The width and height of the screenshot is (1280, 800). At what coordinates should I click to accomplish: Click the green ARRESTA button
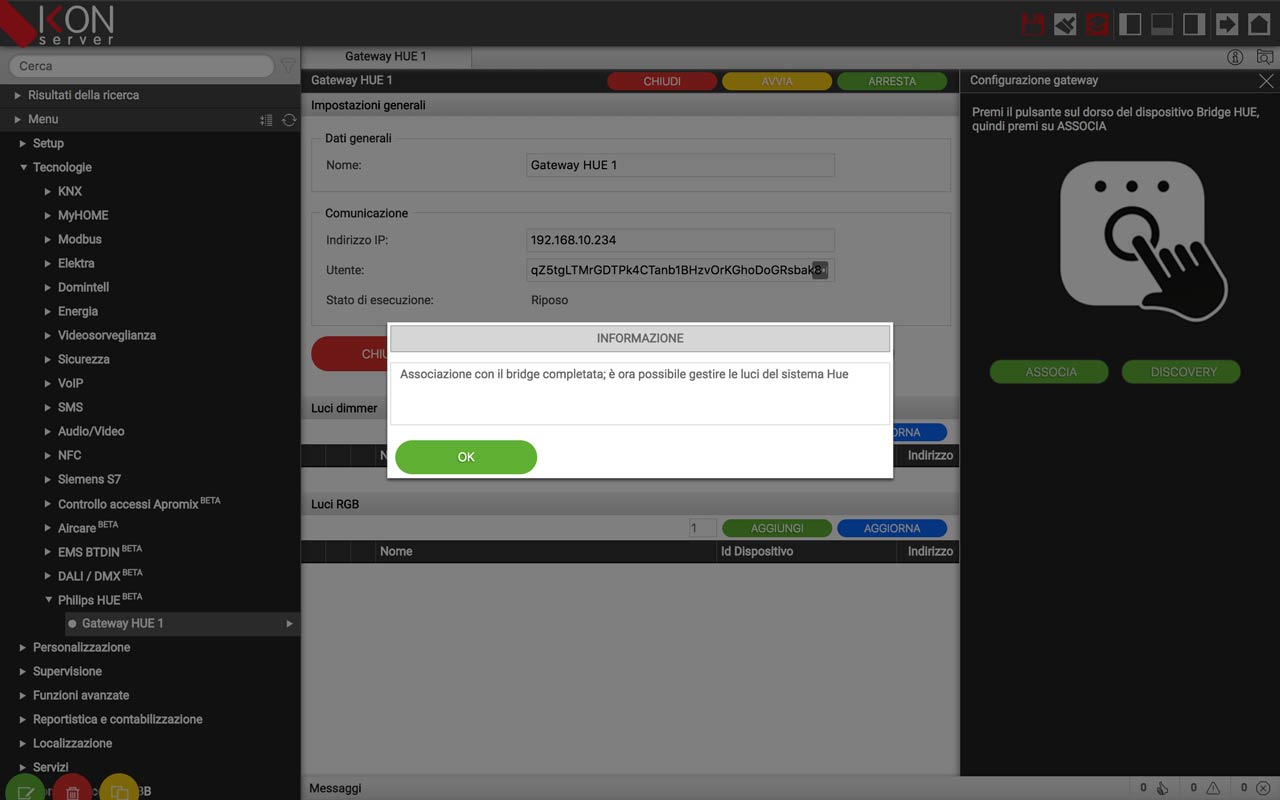892,82
